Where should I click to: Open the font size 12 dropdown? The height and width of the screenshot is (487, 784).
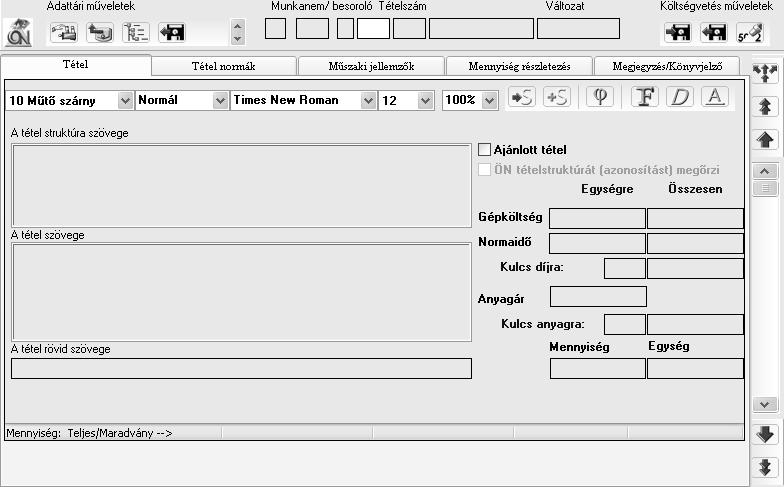coord(426,100)
